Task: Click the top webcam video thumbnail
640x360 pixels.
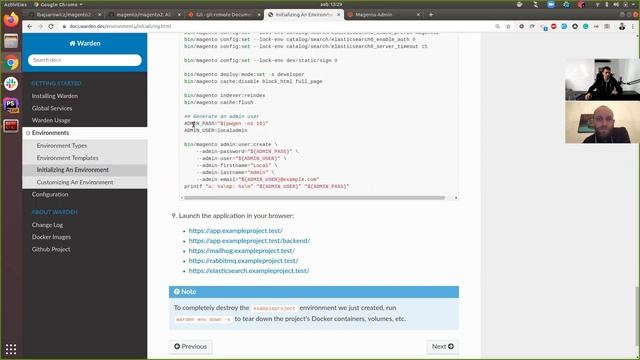Action: (602, 80)
